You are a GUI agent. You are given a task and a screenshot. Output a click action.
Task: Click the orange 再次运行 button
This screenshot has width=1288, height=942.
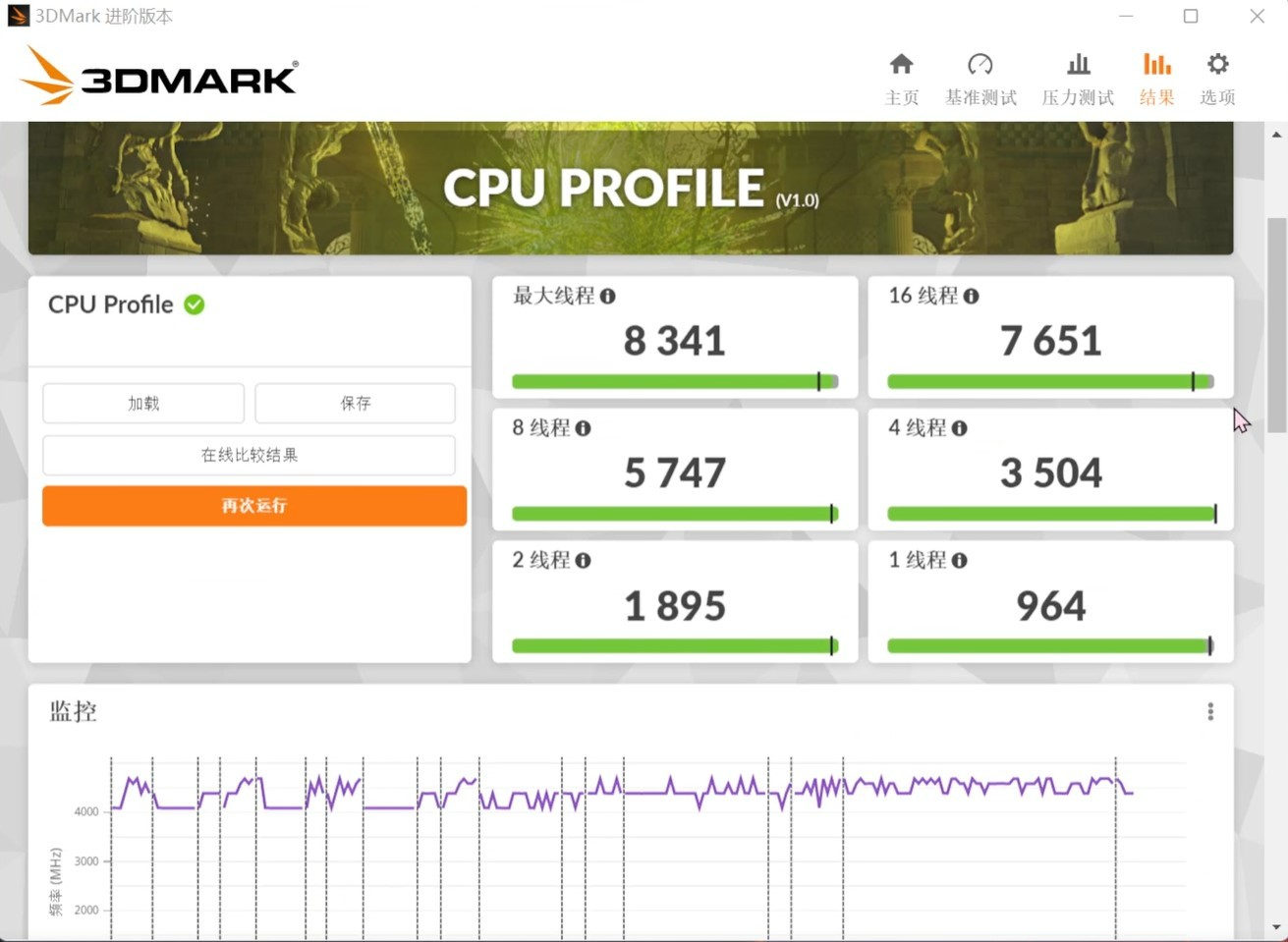tap(254, 506)
